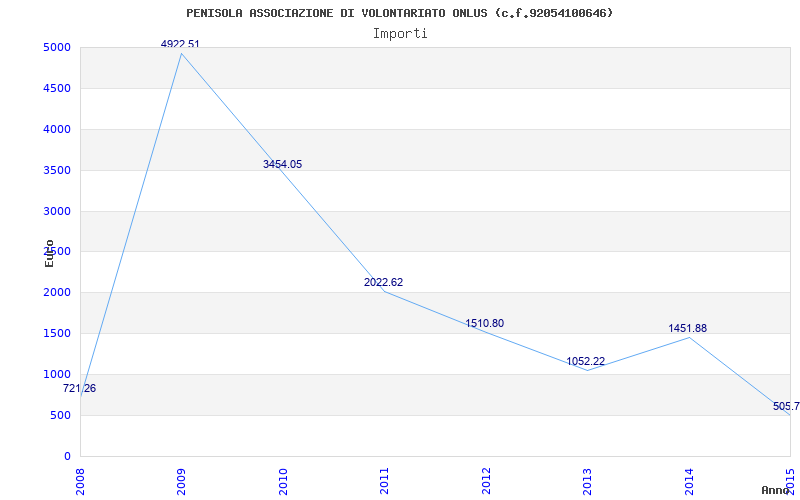Click the 2013 year tick label

coord(587,481)
